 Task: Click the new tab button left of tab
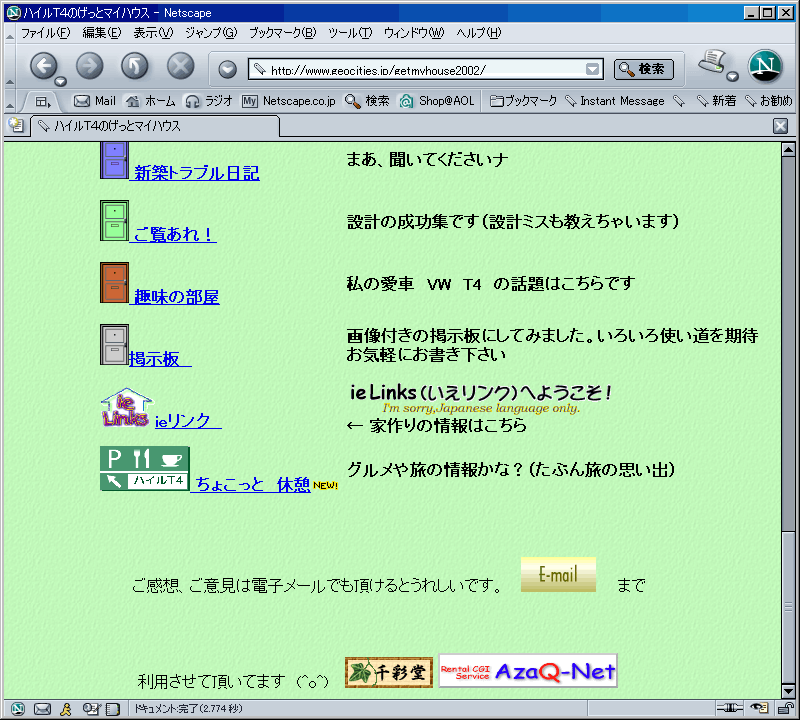pyautogui.click(x=16, y=125)
